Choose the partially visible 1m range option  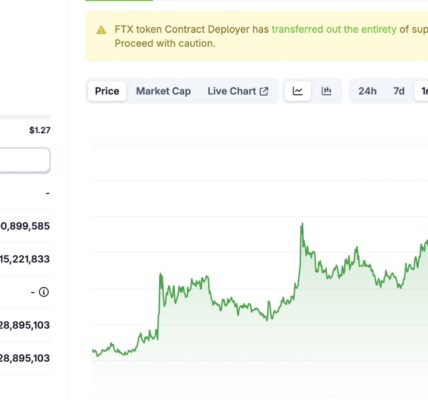point(422,91)
